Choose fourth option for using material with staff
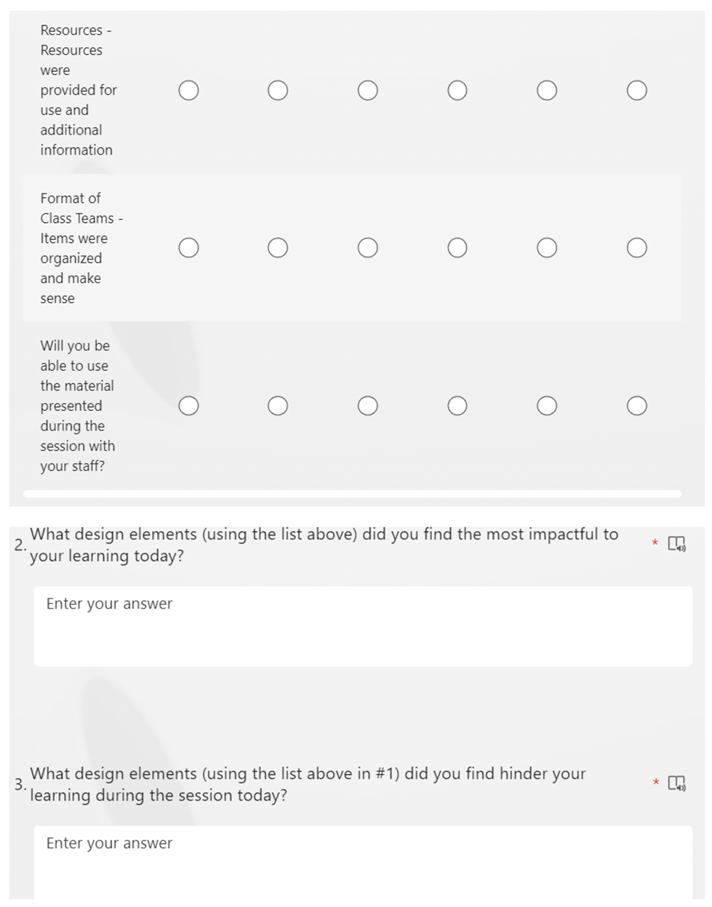 pos(457,406)
